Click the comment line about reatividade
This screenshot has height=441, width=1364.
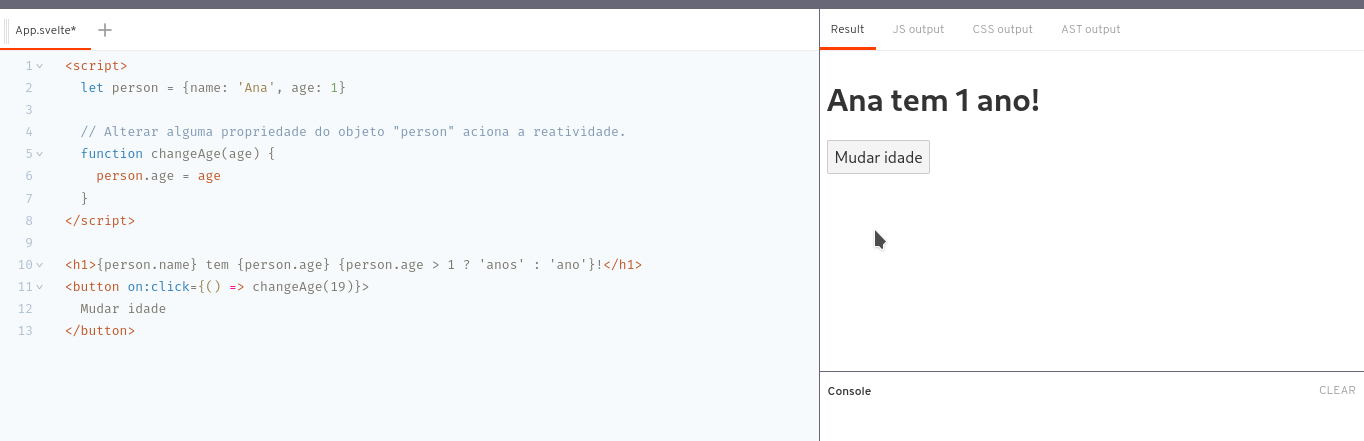tap(353, 132)
